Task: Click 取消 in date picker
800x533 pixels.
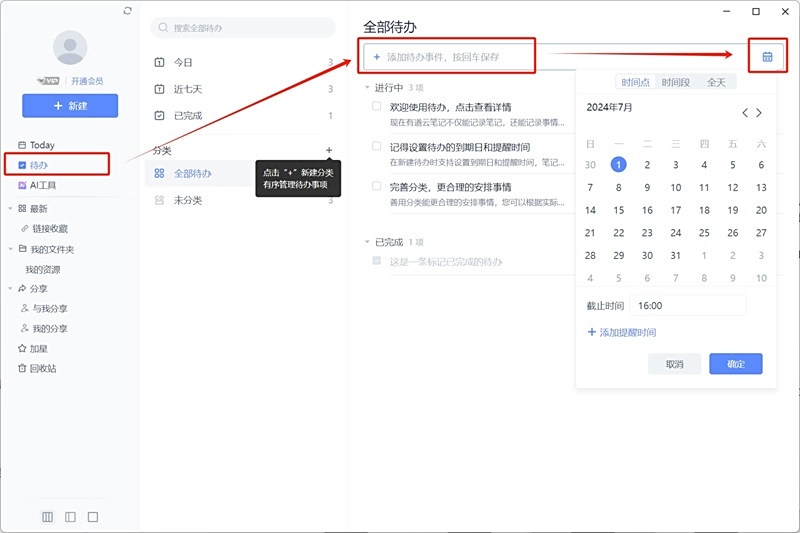Action: point(674,364)
